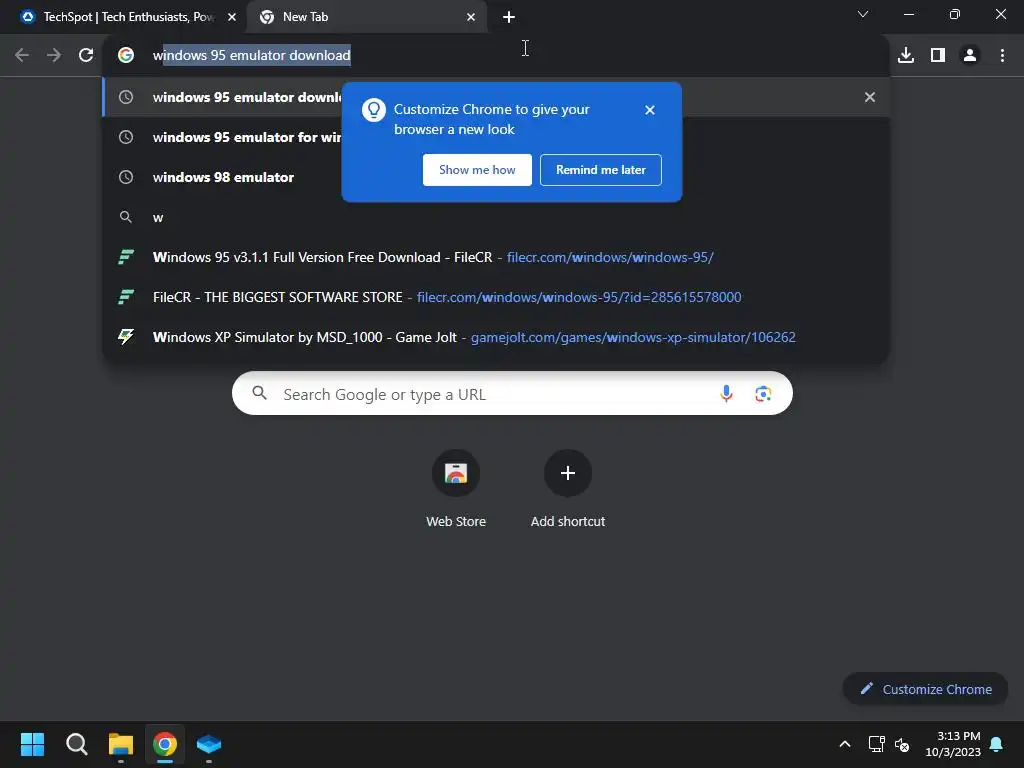The width and height of the screenshot is (1024, 768).
Task: Open the Web Store shortcut
Action: pos(456,489)
